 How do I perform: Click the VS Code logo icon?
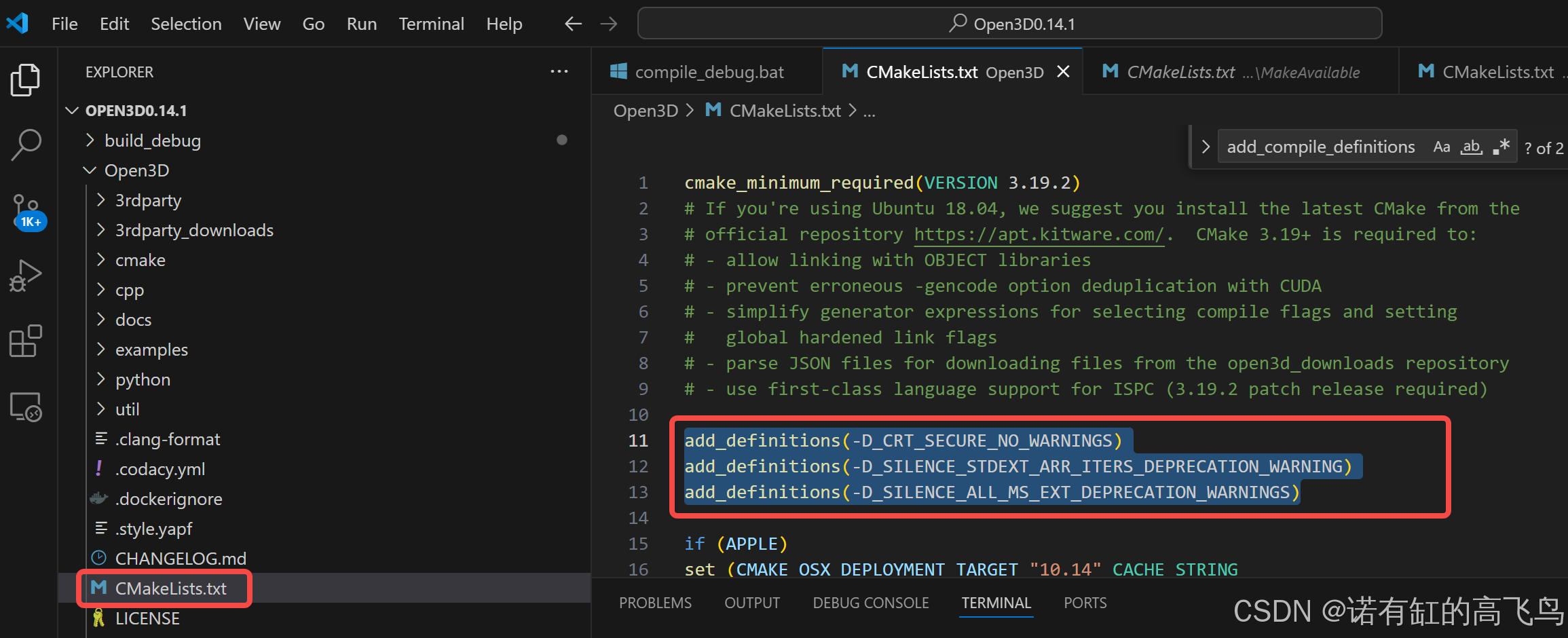18,24
